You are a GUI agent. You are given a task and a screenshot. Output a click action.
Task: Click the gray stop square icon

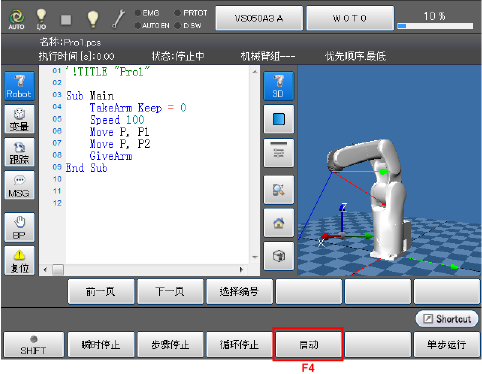66,20
